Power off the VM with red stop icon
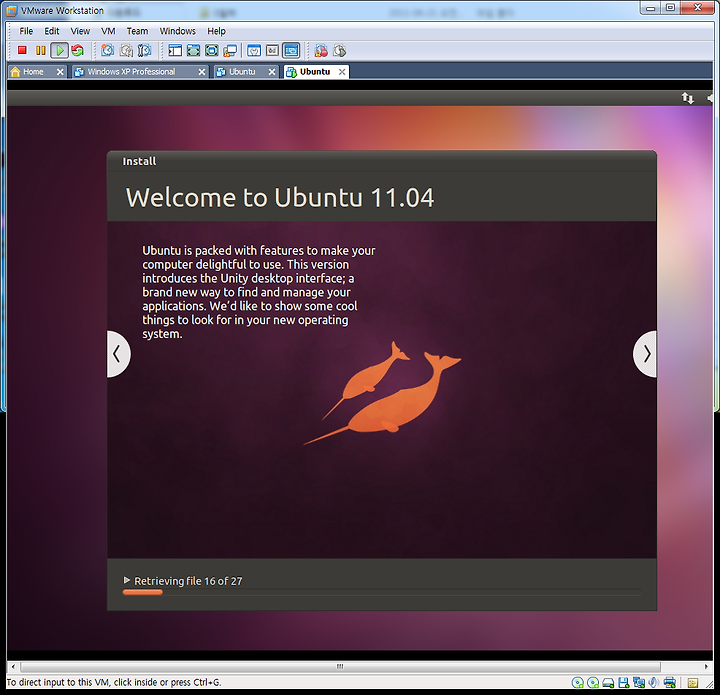This screenshot has width=720, height=695. click(22, 50)
